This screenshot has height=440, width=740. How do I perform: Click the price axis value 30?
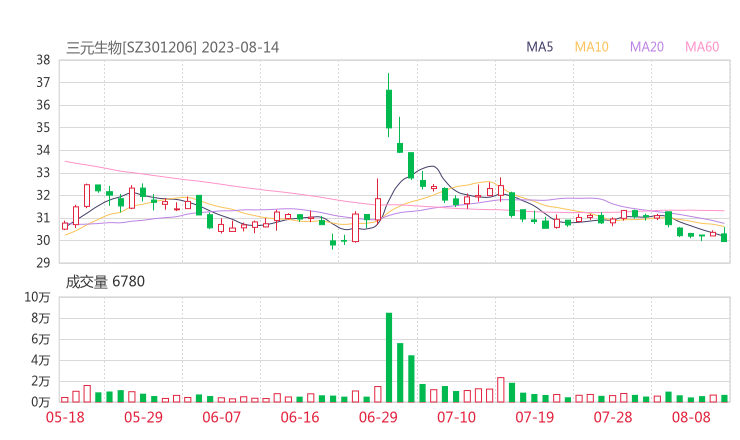43,240
